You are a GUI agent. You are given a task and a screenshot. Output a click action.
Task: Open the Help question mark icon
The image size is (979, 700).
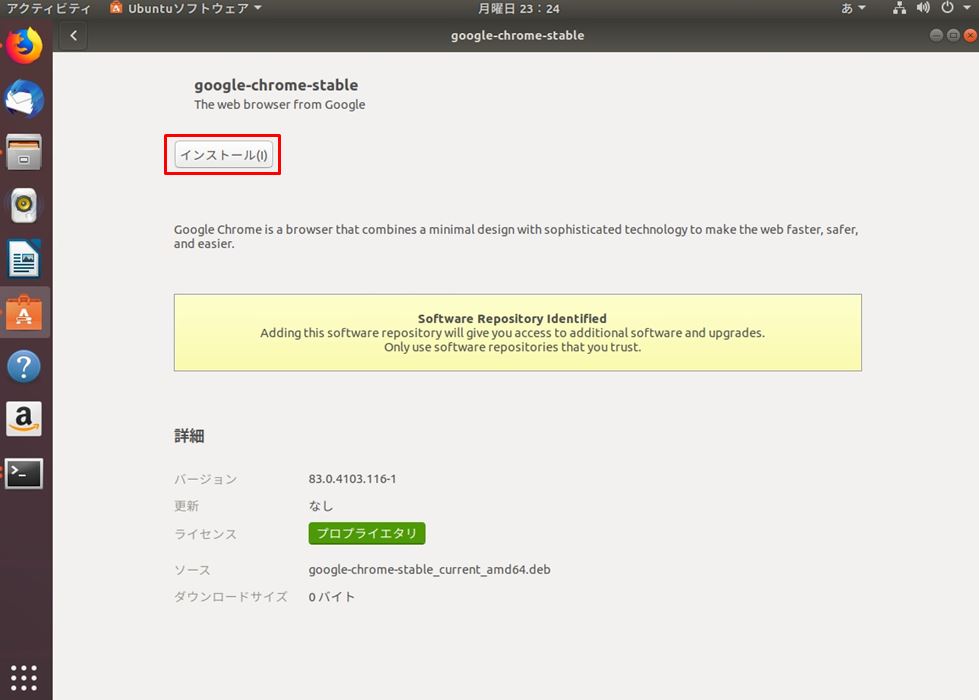point(24,366)
